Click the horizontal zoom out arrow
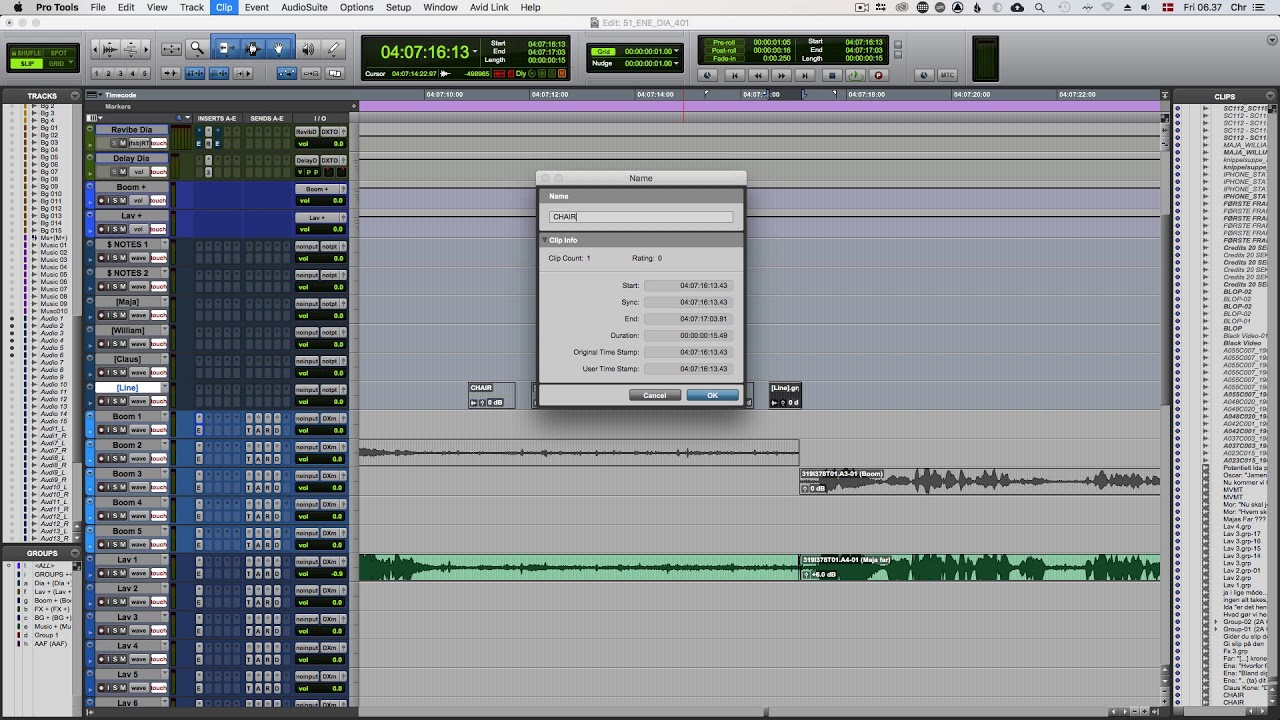This screenshot has height=720, width=1280. 95,48
